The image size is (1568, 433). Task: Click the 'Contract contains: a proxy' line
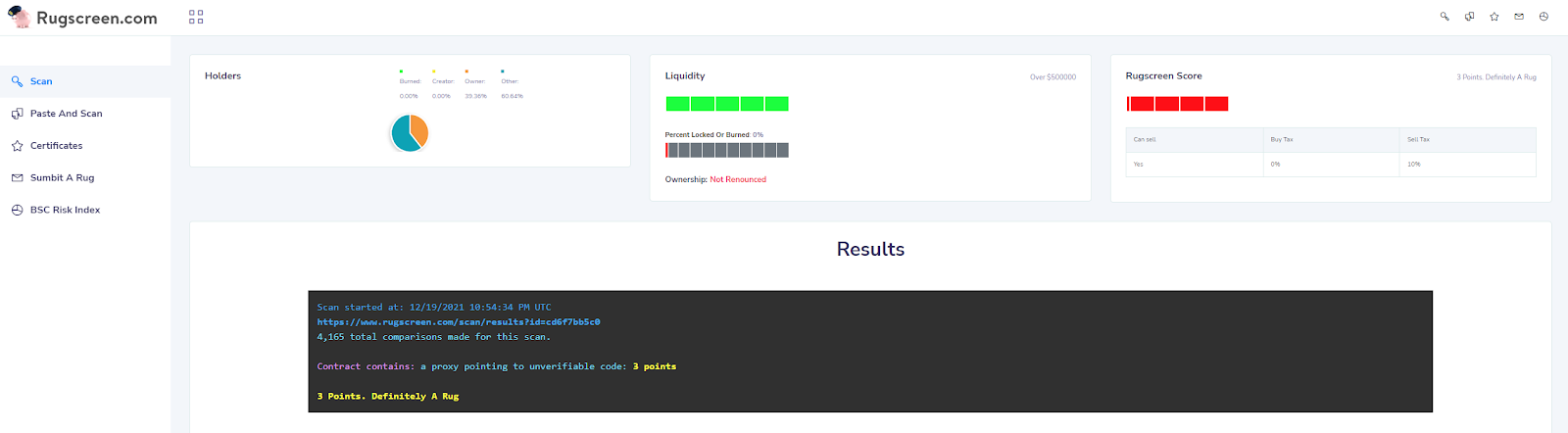[x=496, y=366]
